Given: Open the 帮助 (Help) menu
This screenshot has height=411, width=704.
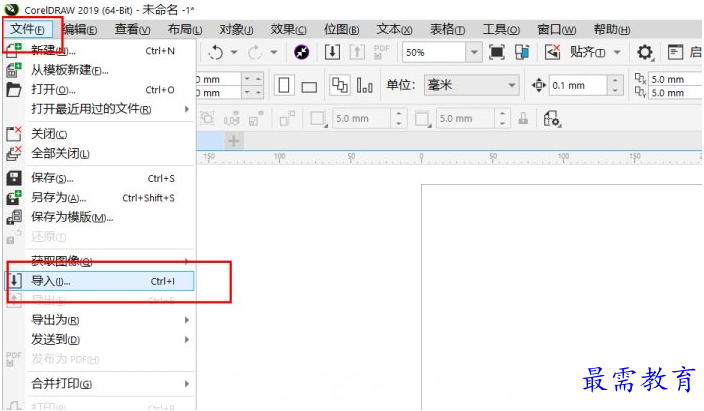Looking at the screenshot, I should [612, 30].
